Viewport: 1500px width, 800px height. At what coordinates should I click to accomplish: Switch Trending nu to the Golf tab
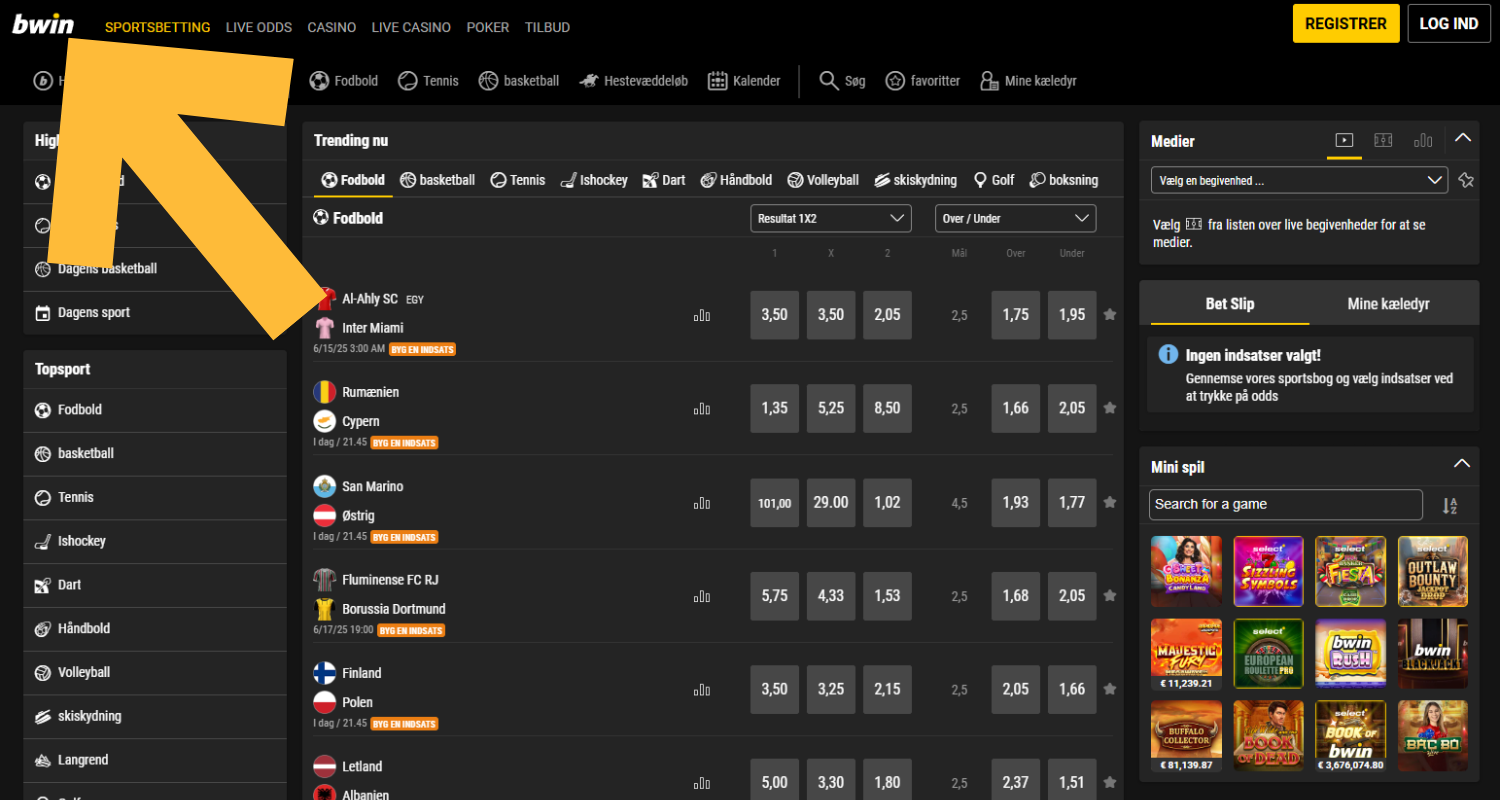pos(994,180)
